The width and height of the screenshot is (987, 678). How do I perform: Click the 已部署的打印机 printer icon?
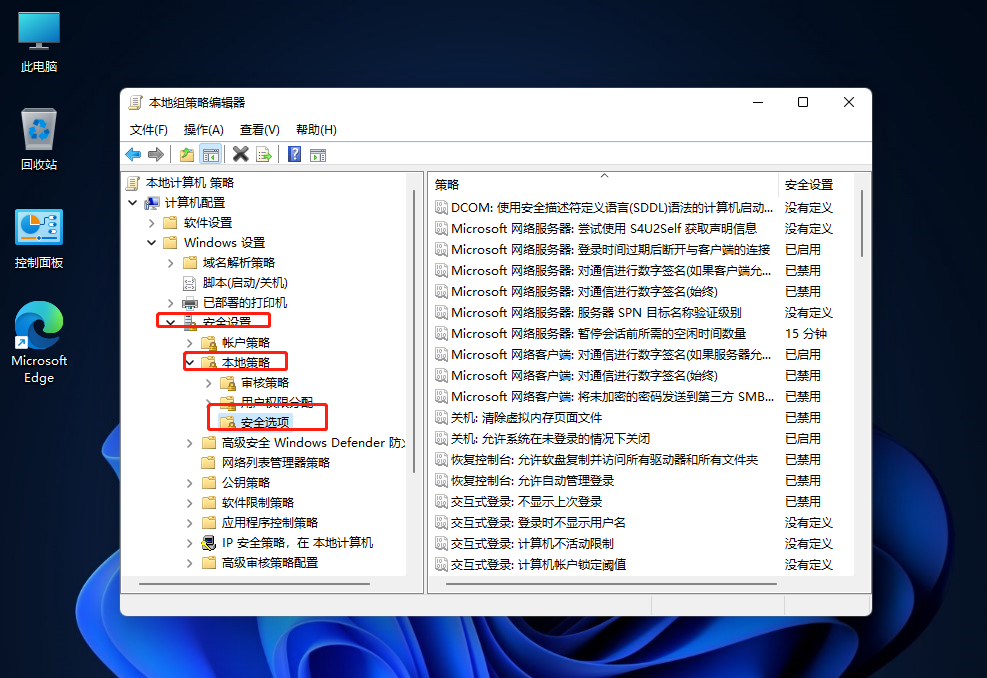click(189, 303)
